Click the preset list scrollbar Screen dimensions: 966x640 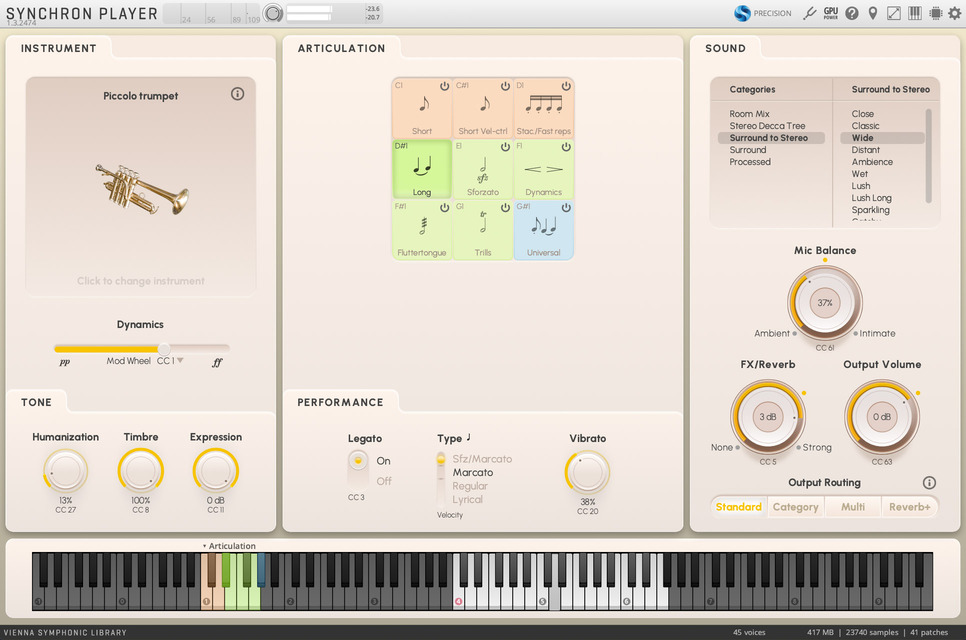point(928,156)
